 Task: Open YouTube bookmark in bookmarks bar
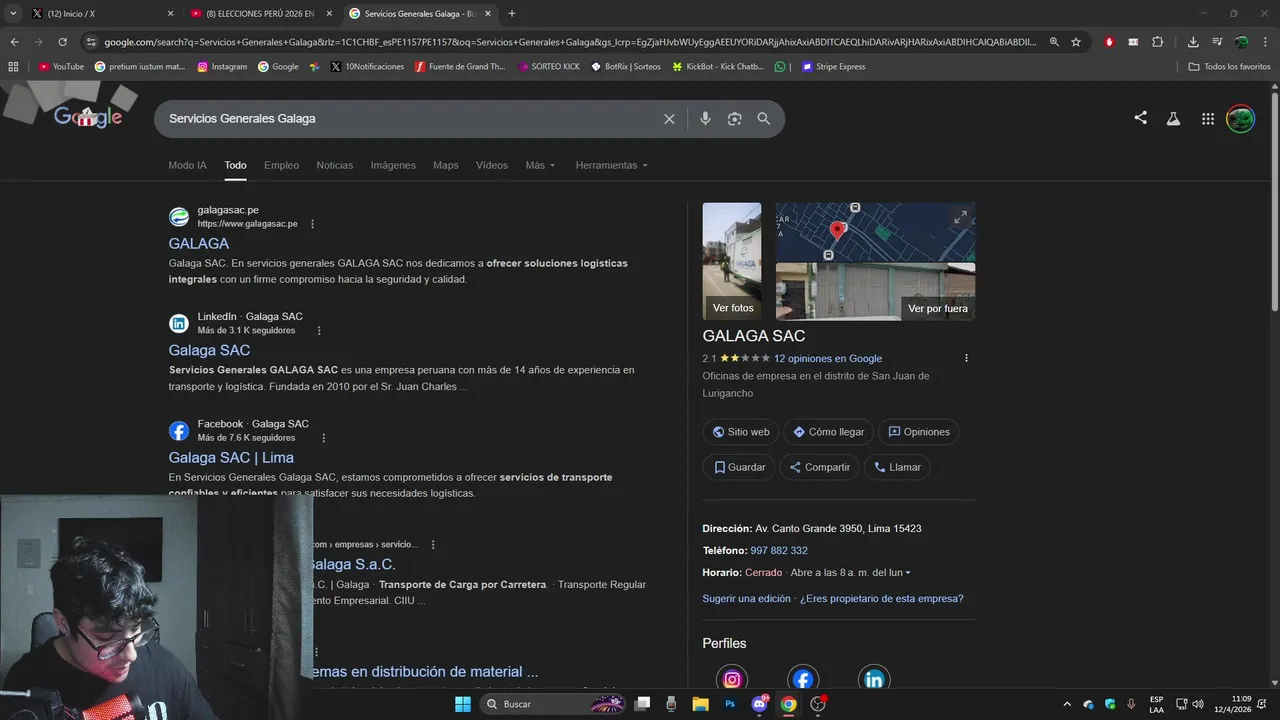61,66
